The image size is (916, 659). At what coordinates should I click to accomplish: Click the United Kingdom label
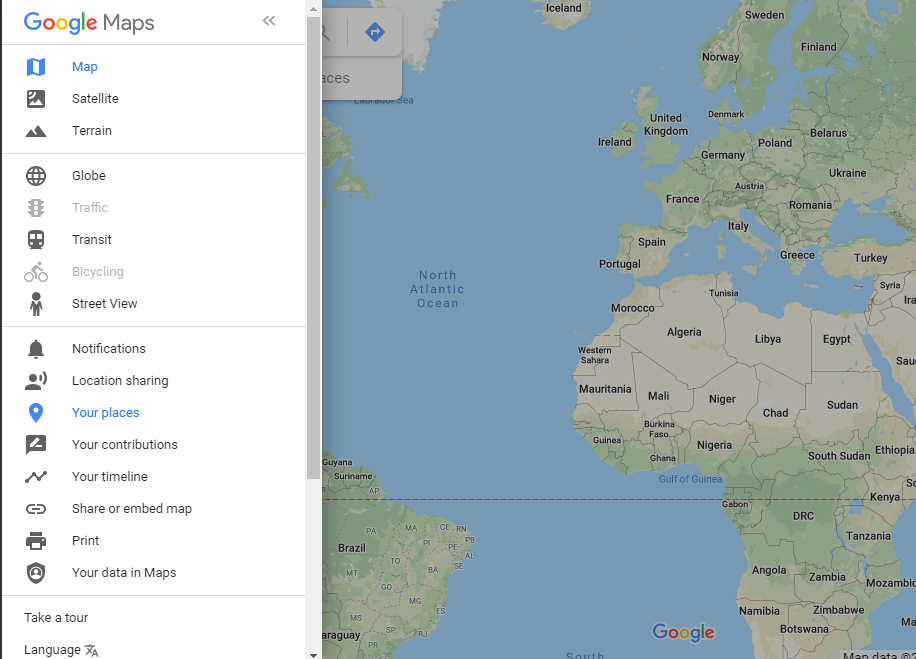665,124
